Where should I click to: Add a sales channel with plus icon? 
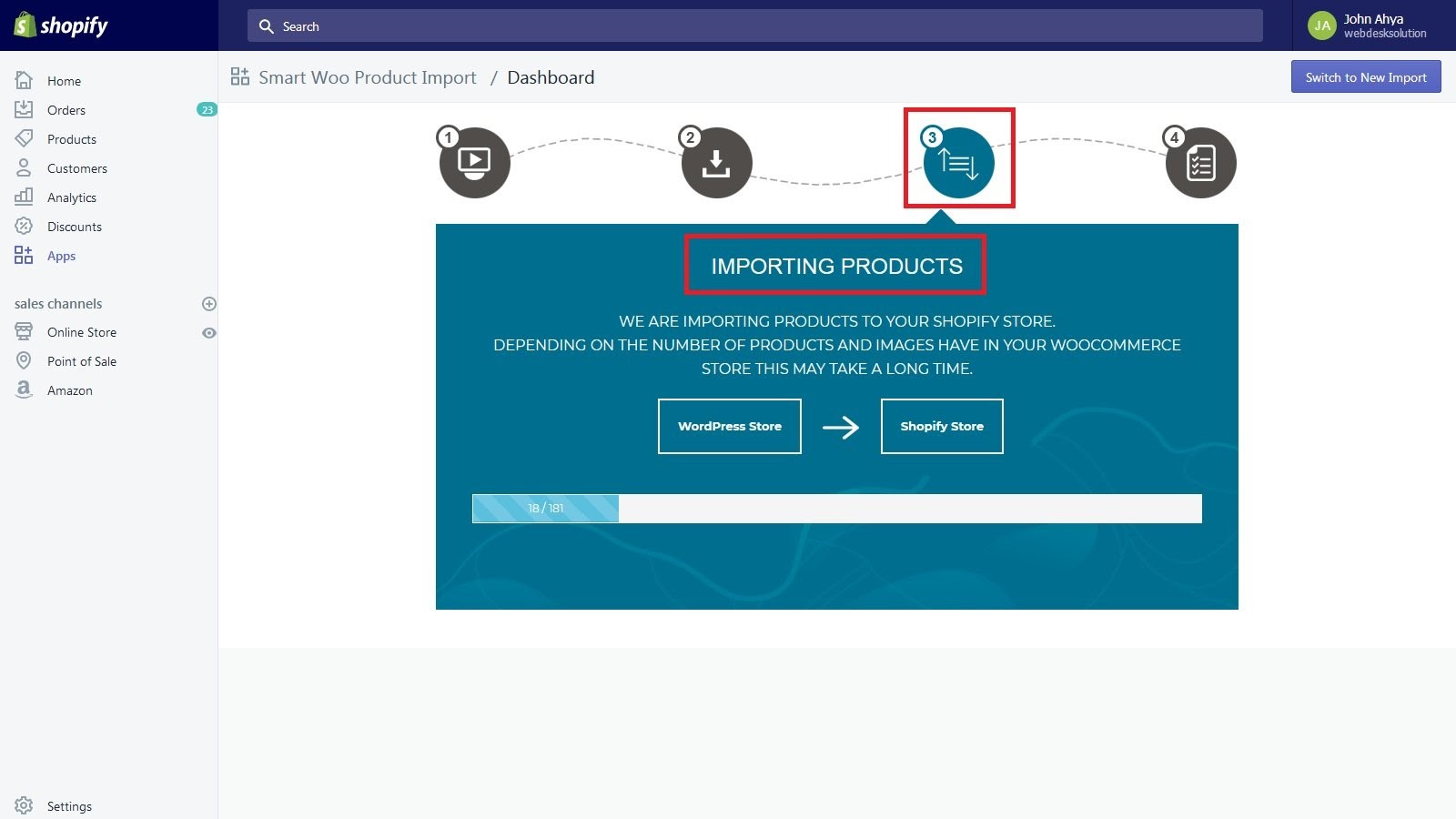pos(209,304)
